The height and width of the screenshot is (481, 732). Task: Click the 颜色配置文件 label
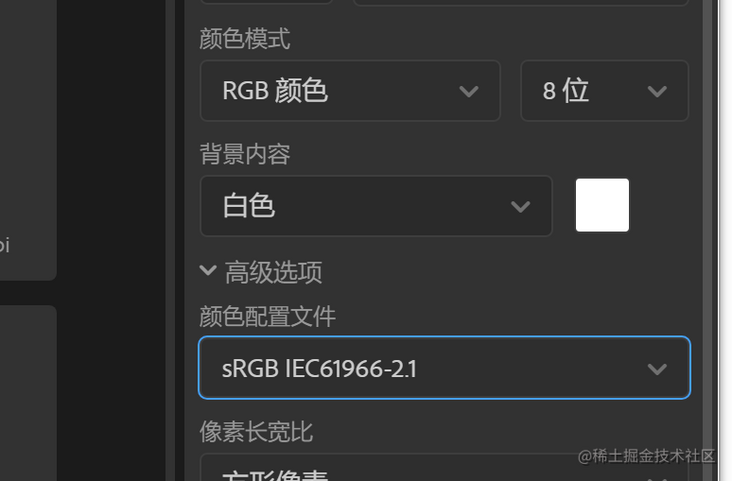[267, 316]
